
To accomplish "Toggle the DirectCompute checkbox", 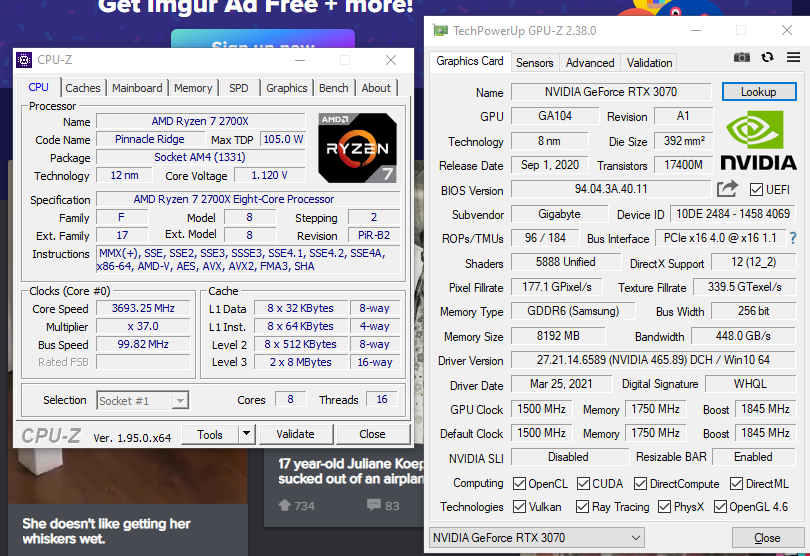I will coord(641,484).
